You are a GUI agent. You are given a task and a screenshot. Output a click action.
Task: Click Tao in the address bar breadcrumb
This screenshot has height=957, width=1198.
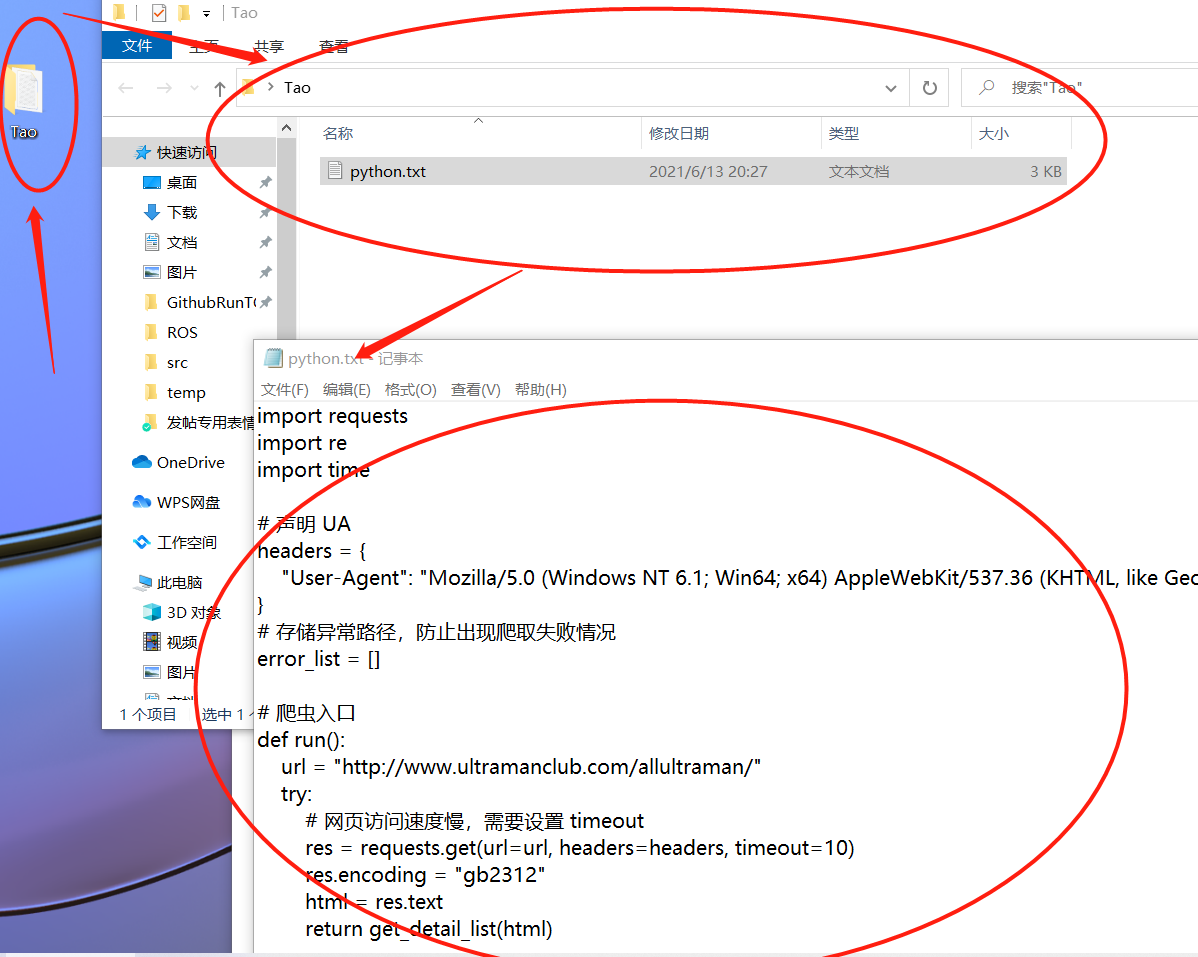point(297,88)
